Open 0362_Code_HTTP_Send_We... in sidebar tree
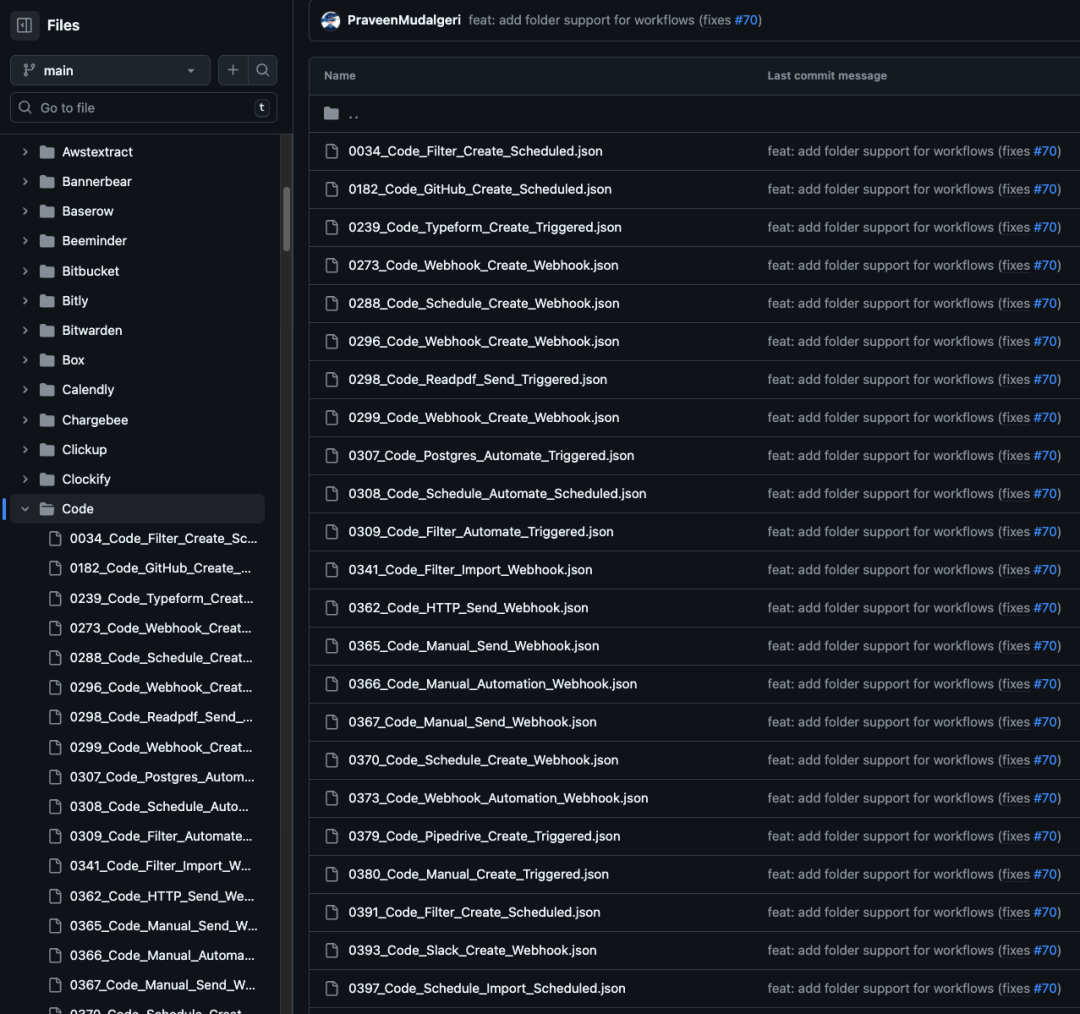The image size is (1080, 1014). pos(162,896)
